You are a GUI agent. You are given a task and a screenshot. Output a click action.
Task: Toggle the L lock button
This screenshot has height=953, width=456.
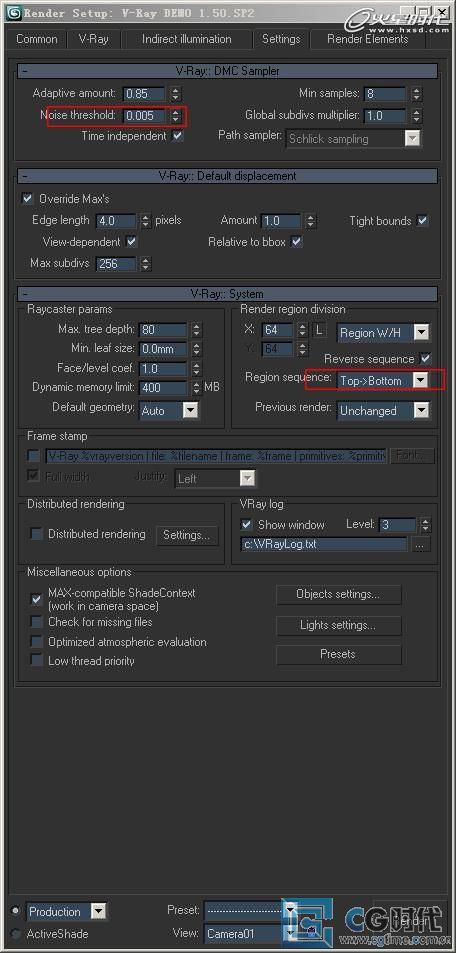click(320, 330)
